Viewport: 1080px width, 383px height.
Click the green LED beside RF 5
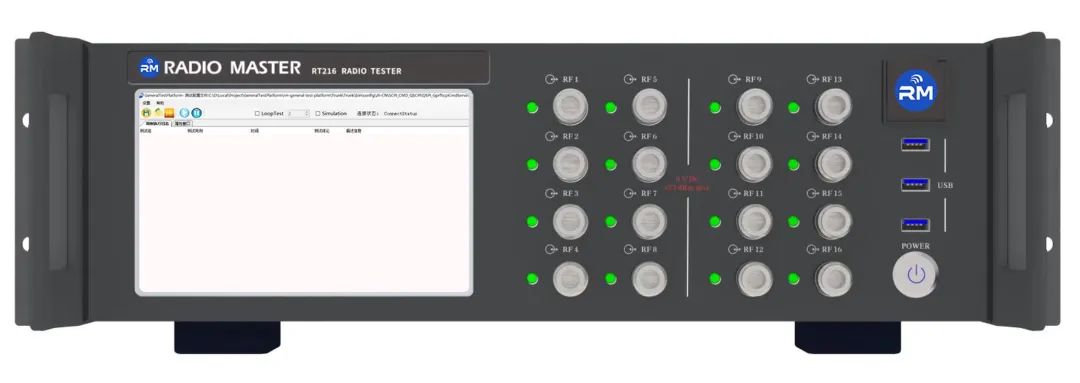pos(610,107)
